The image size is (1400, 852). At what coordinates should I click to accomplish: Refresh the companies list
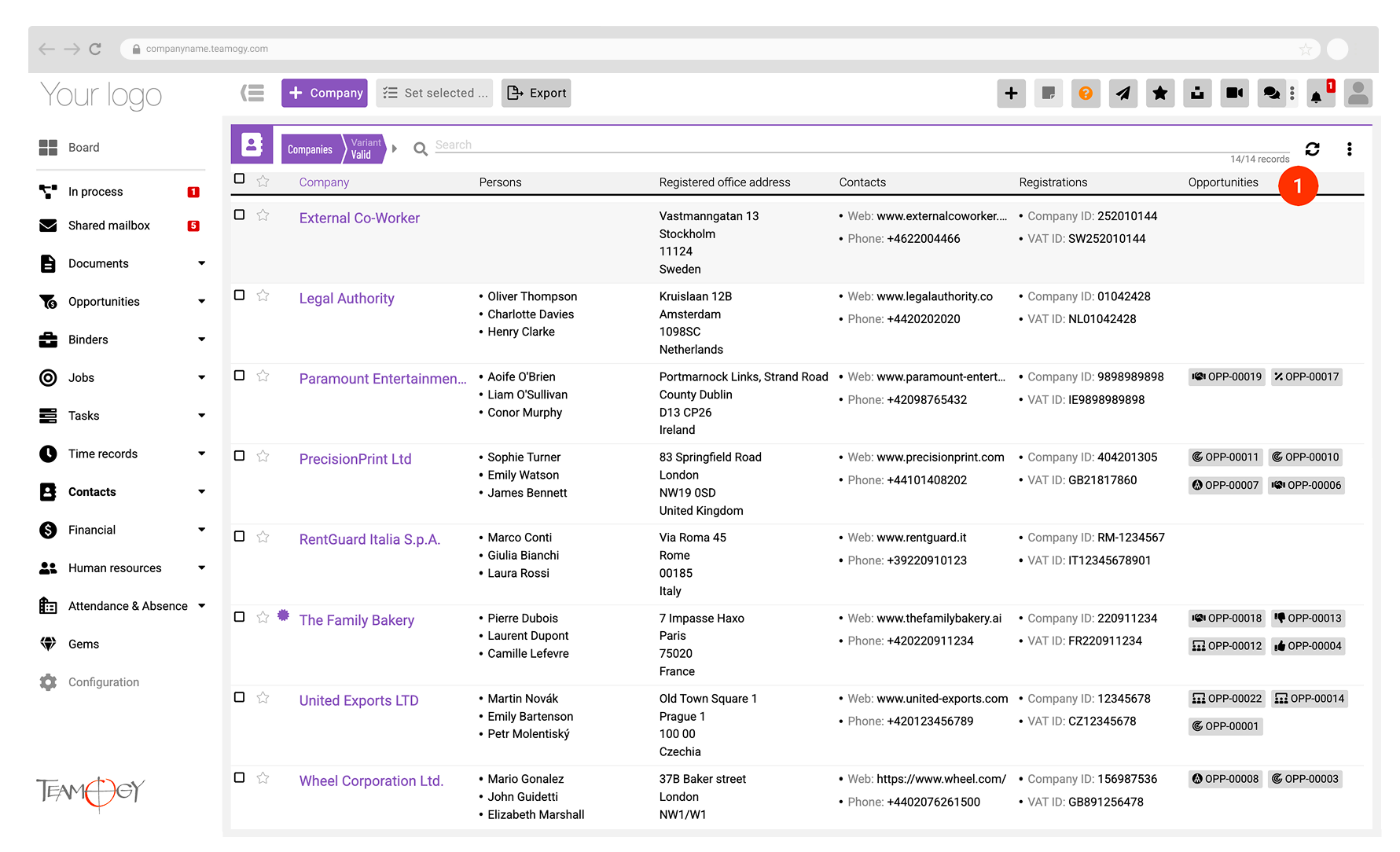[x=1312, y=149]
